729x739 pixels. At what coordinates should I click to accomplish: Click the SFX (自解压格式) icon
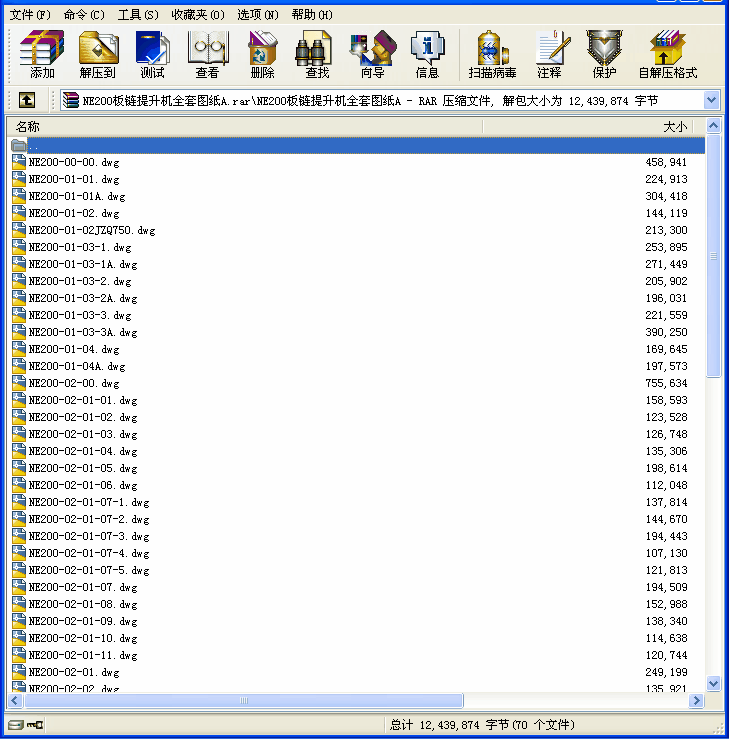coord(667,54)
